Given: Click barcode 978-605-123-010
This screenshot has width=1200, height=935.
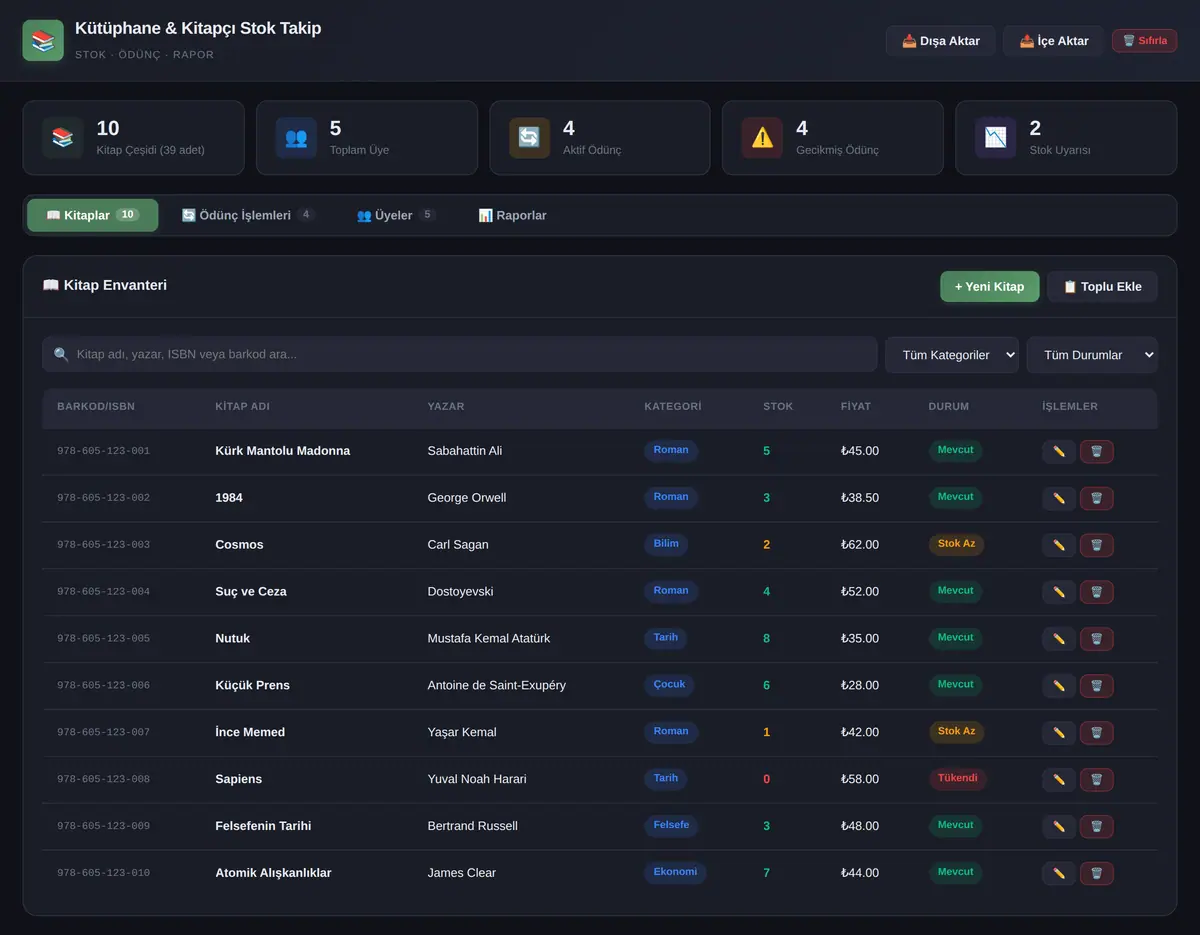Looking at the screenshot, I should coord(104,873).
